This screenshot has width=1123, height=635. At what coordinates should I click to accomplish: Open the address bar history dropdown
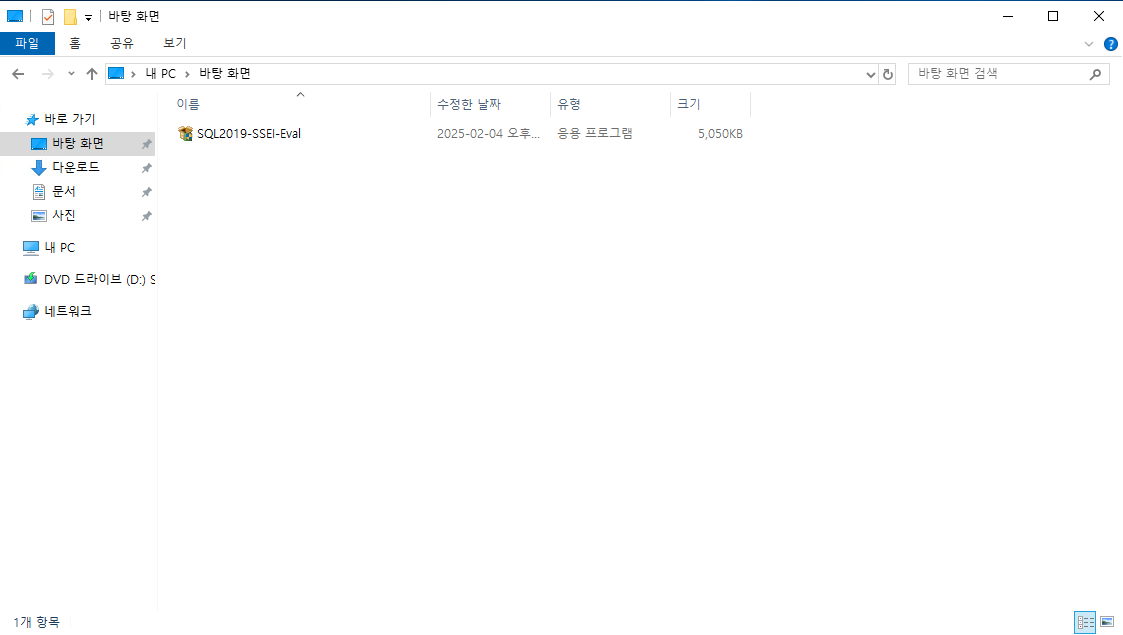tap(870, 74)
